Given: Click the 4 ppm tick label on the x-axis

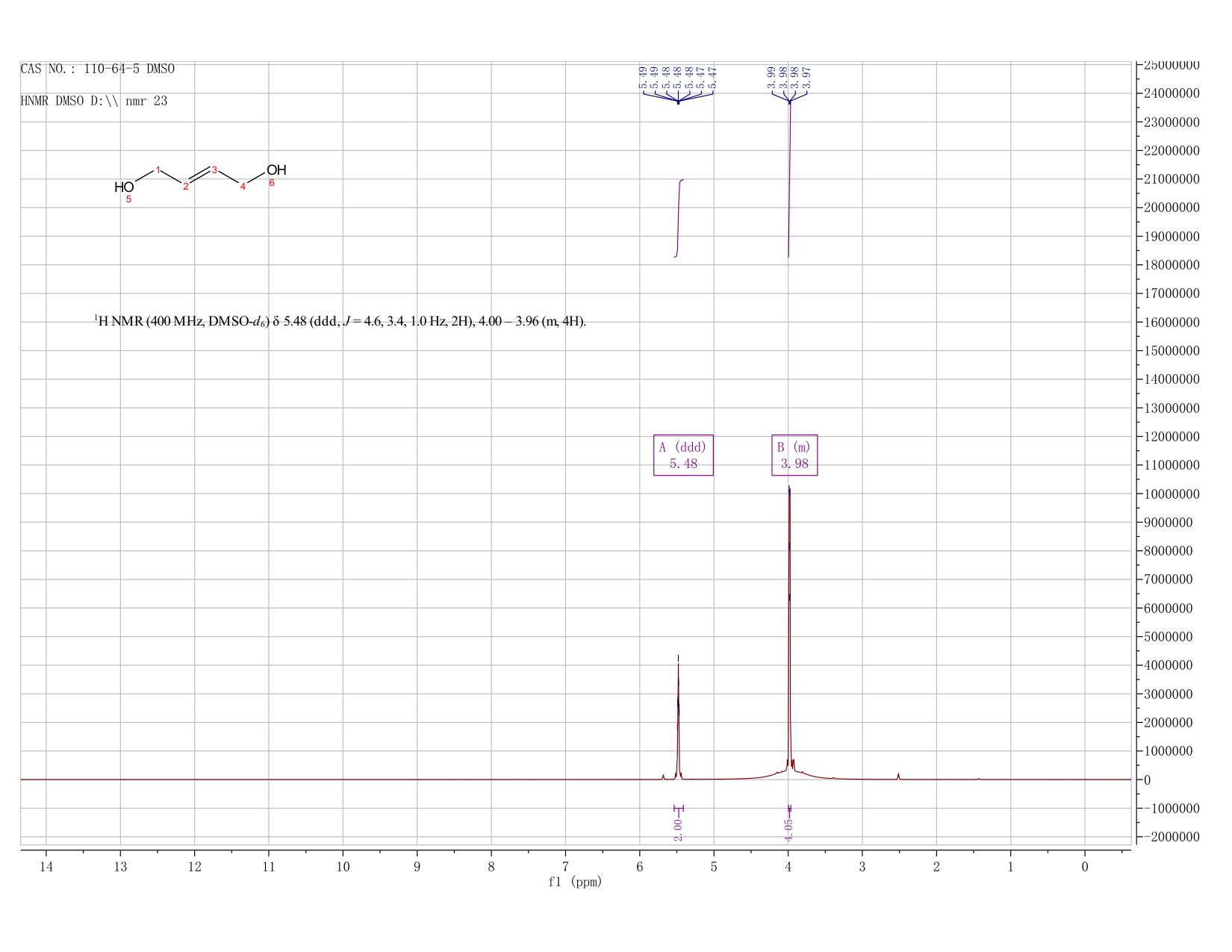Looking at the screenshot, I should pyautogui.click(x=788, y=866).
